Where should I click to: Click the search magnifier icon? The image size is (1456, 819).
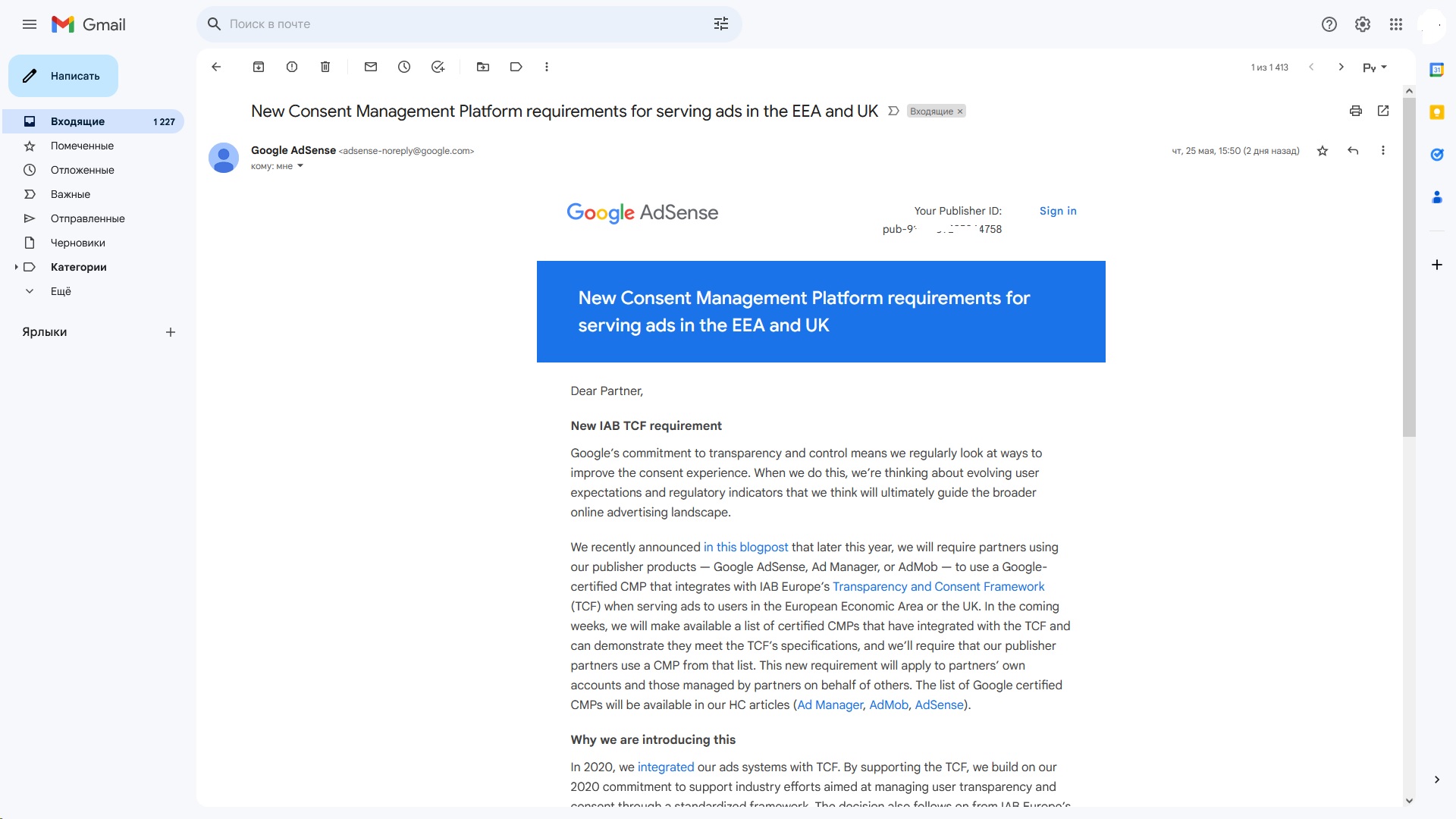pyautogui.click(x=215, y=24)
